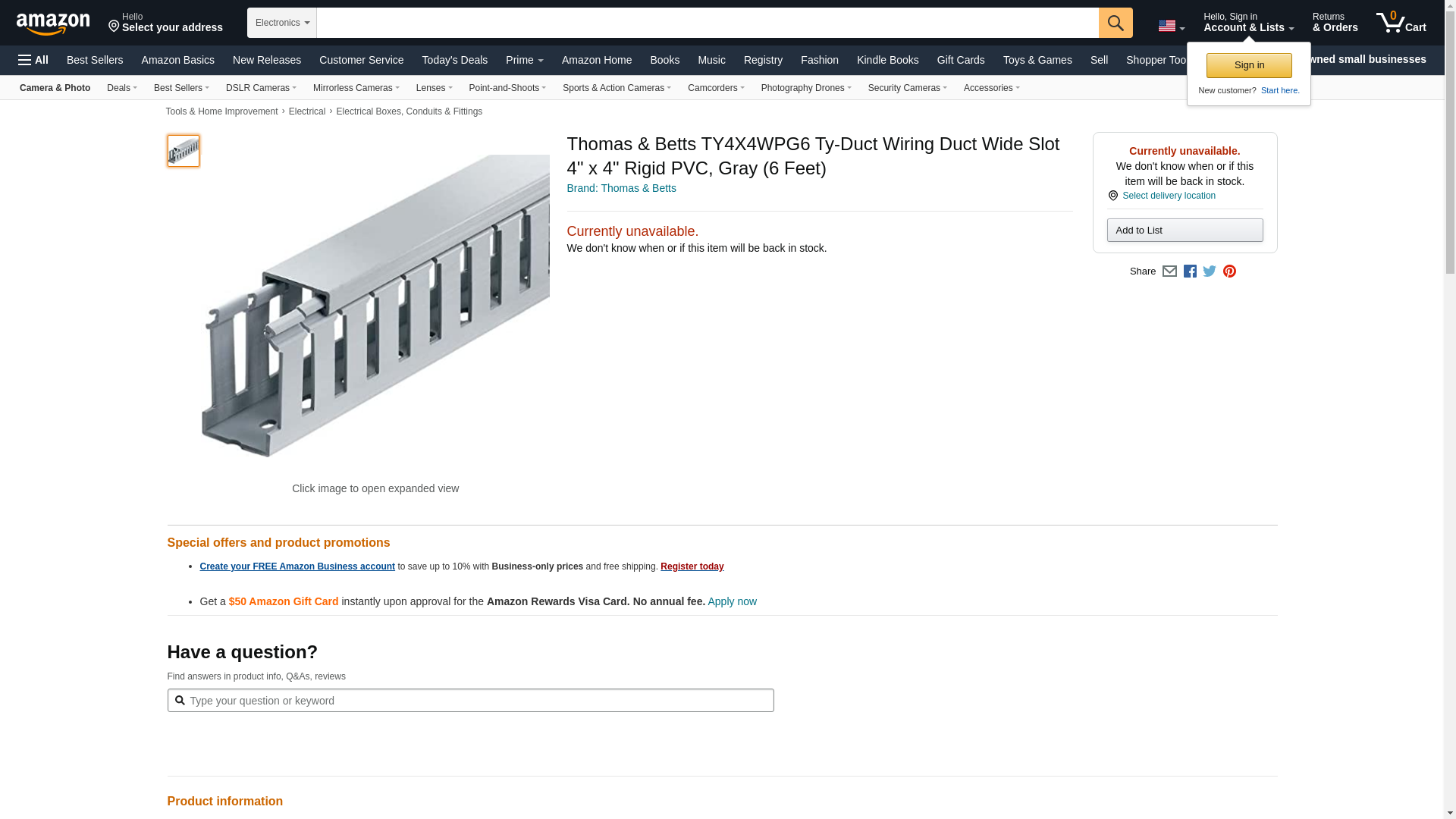Focus the product question search field
The image size is (1456, 819).
click(x=478, y=701)
